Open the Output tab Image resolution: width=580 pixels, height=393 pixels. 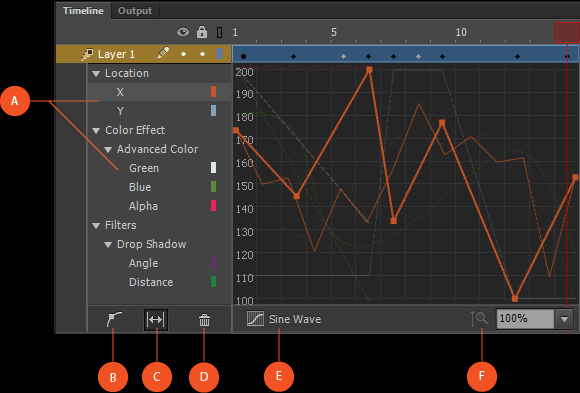[135, 11]
